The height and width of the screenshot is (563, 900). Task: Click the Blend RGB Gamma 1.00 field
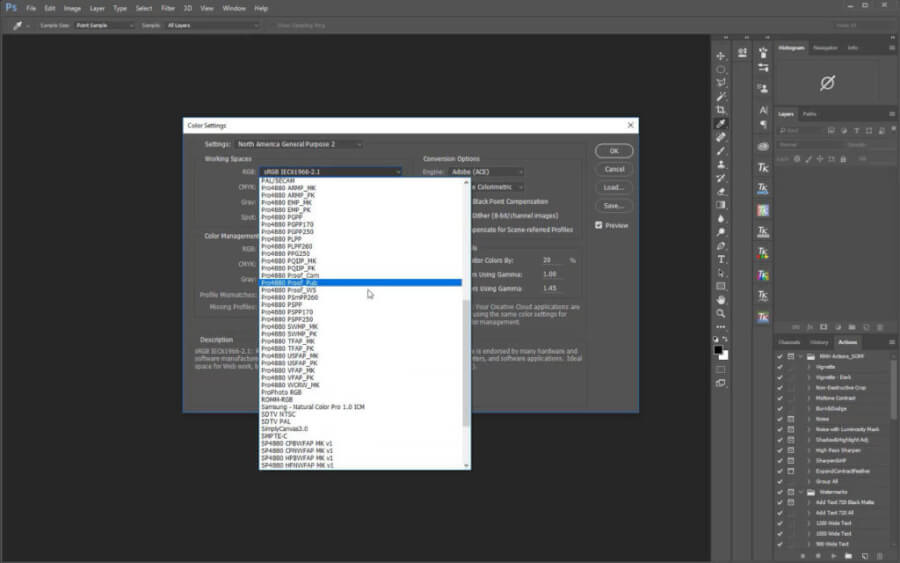point(553,274)
